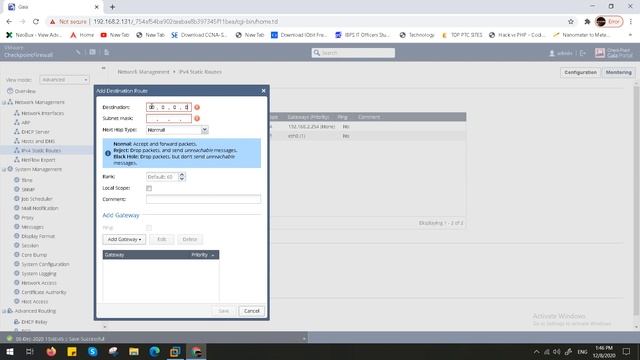Collapse the Advanced Routing tree group

coord(4,311)
